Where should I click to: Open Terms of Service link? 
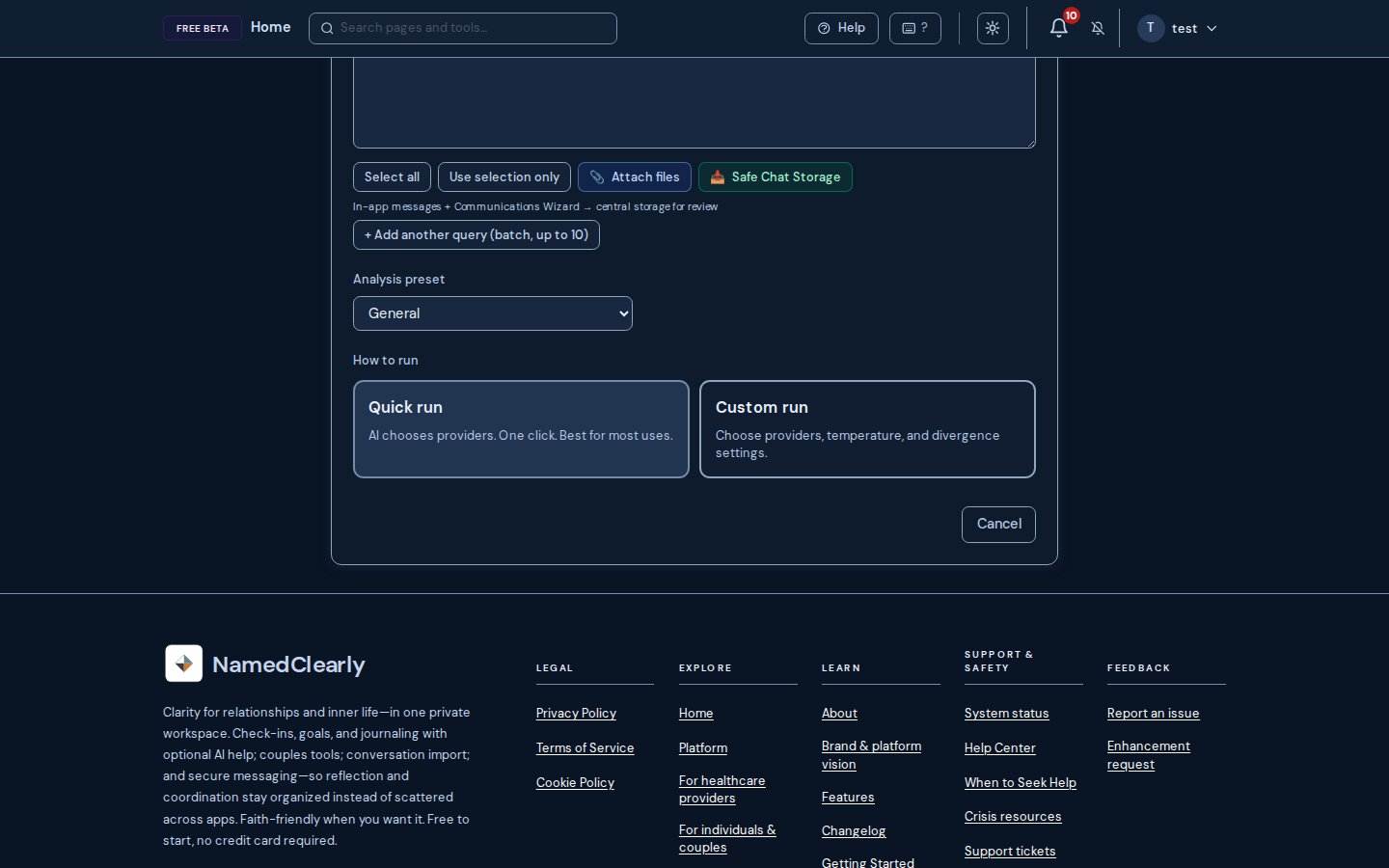click(585, 748)
